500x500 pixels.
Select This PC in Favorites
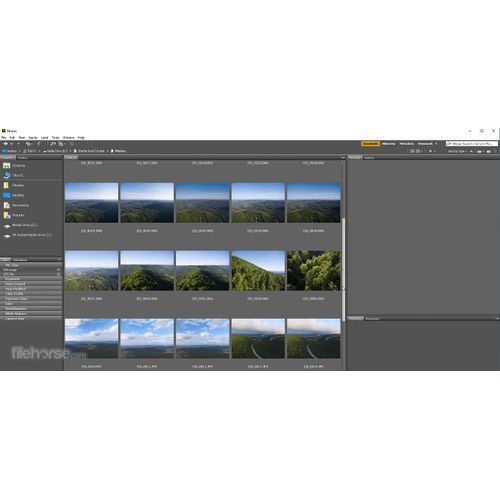tap(18, 175)
